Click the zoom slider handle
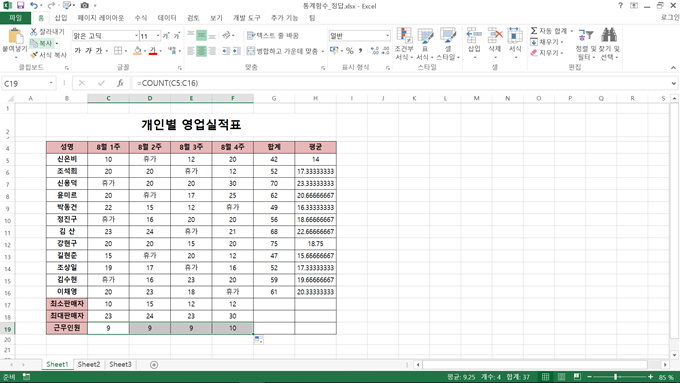Viewport: 680px width, 383px height. (615, 377)
